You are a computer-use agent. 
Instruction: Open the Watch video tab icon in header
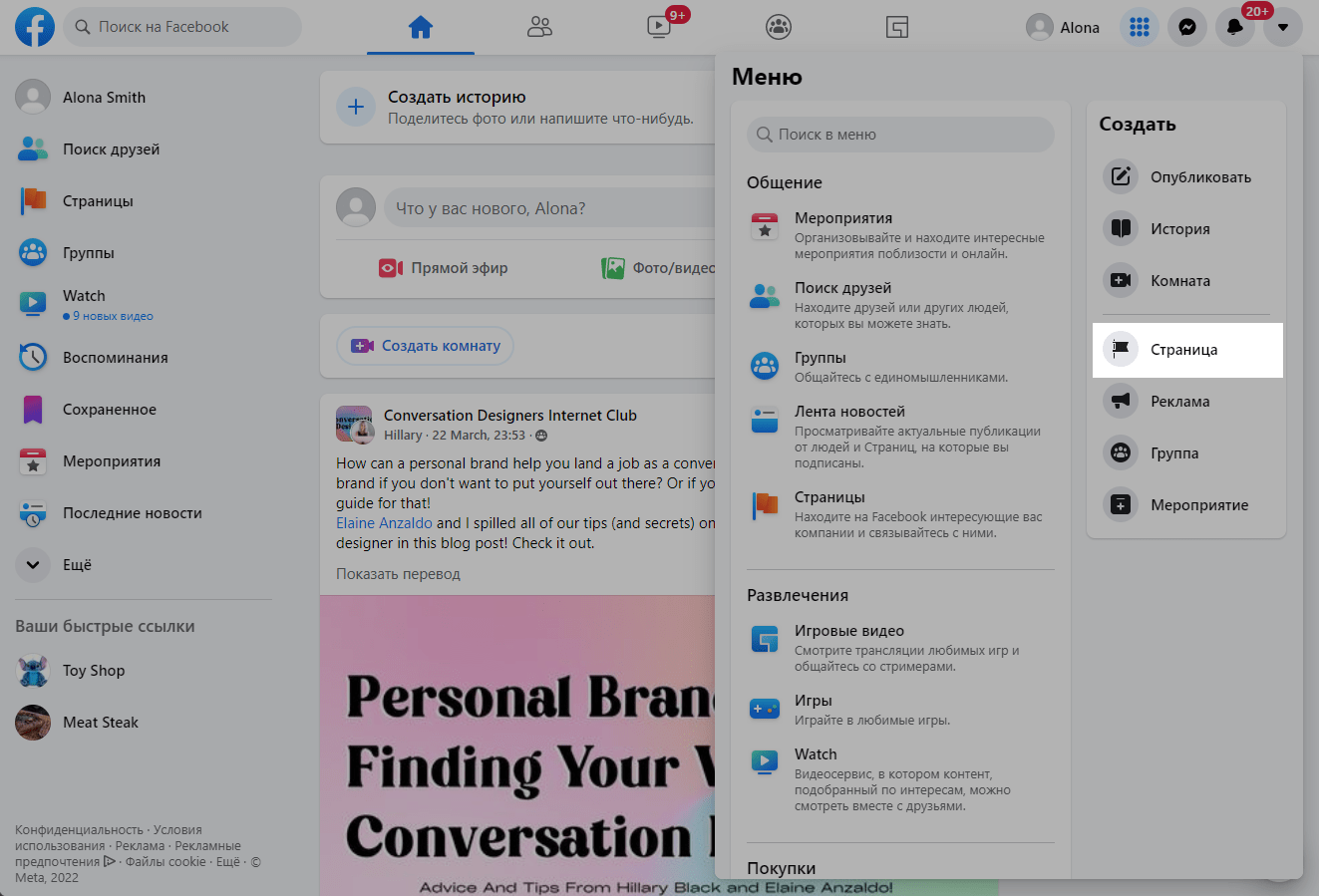(x=659, y=27)
